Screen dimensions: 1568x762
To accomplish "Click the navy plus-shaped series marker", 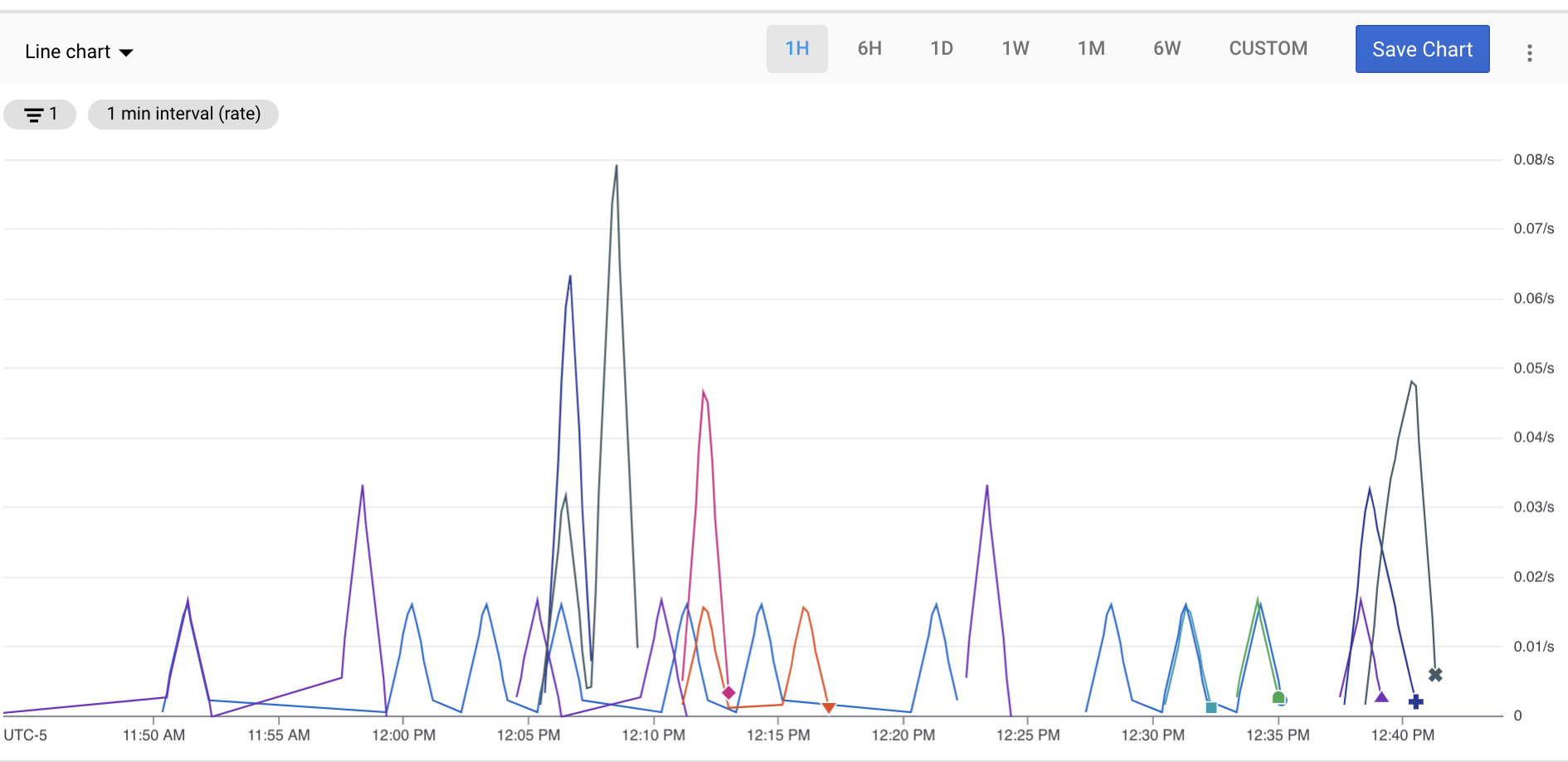I will click(1415, 701).
